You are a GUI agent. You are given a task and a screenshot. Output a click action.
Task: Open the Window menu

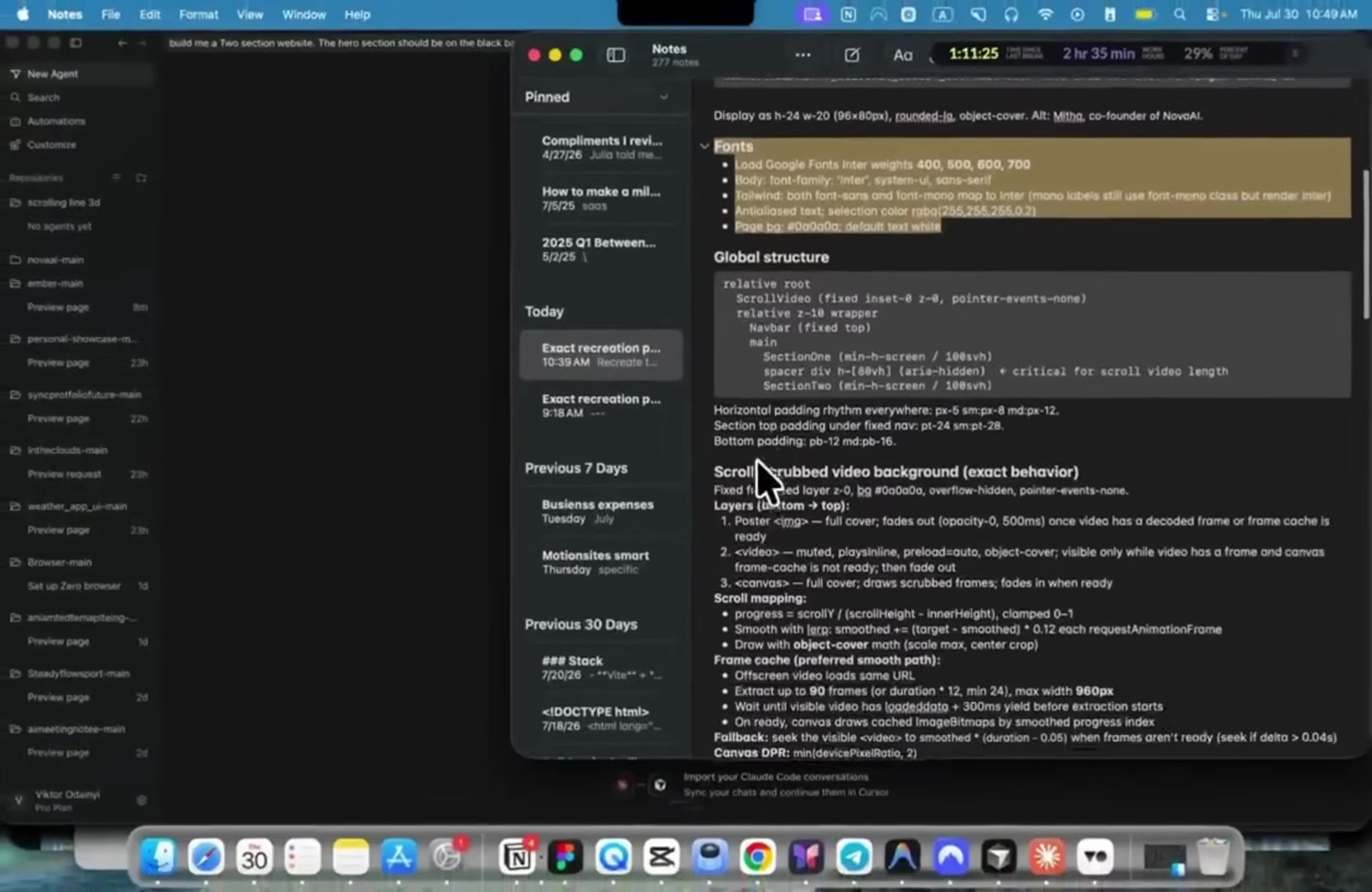tap(304, 14)
